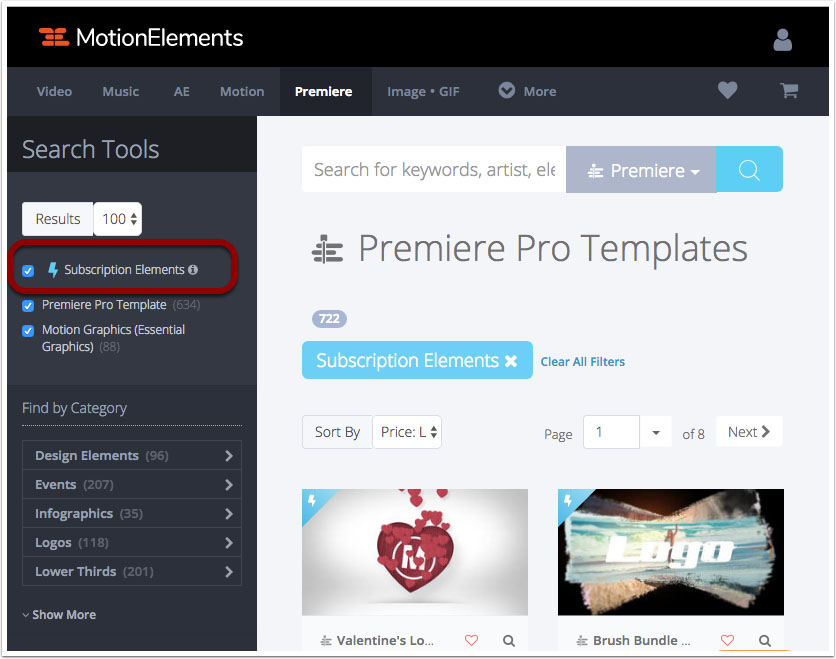Select the Premiere tab
Viewport: 836px width, 659px height.
click(x=324, y=92)
